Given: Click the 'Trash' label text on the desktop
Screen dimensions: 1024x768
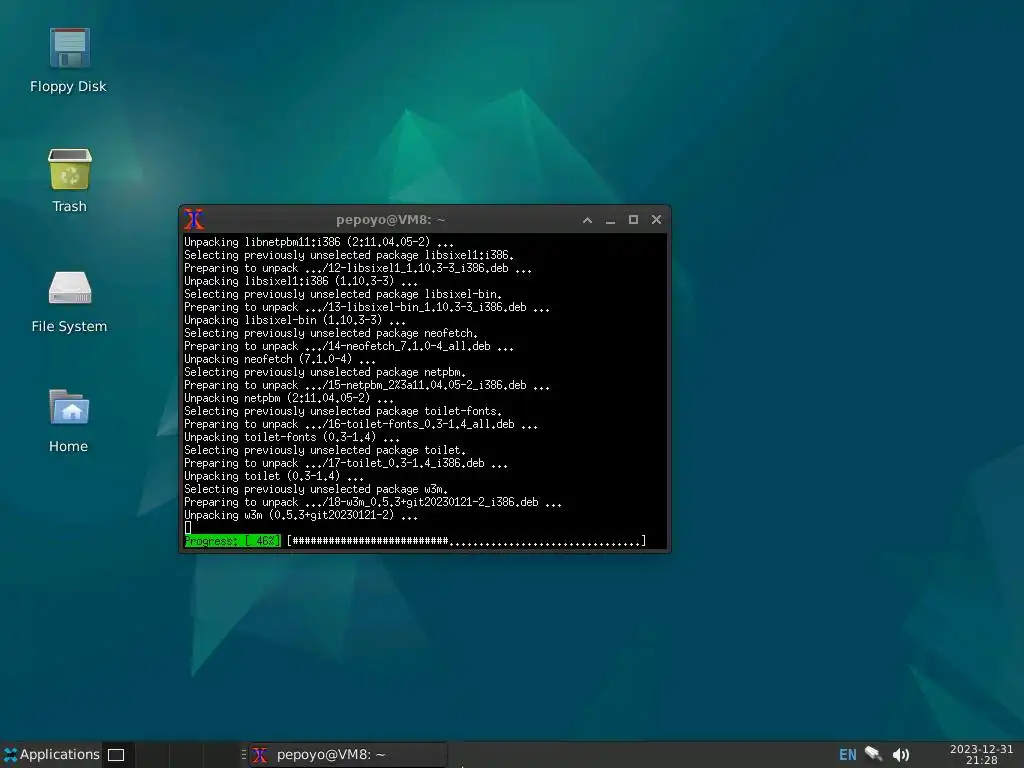Looking at the screenshot, I should point(69,206).
